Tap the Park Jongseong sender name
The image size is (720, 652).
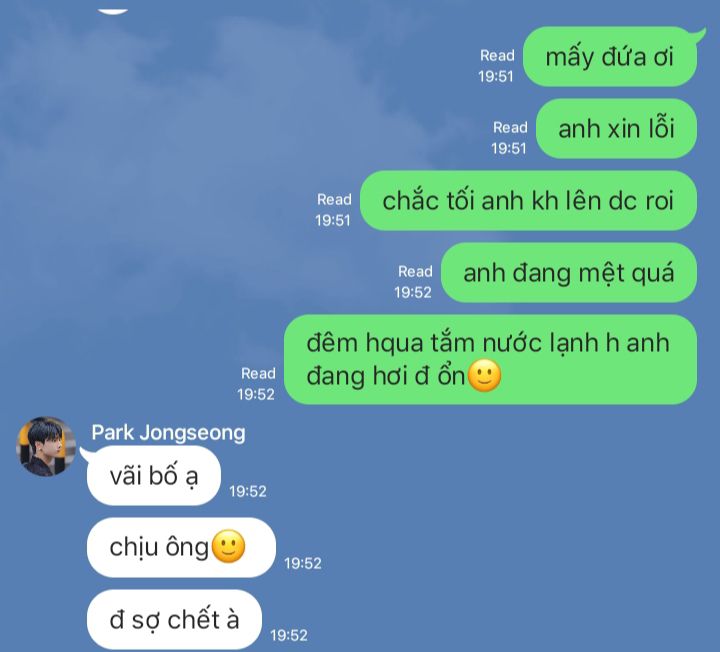click(168, 433)
